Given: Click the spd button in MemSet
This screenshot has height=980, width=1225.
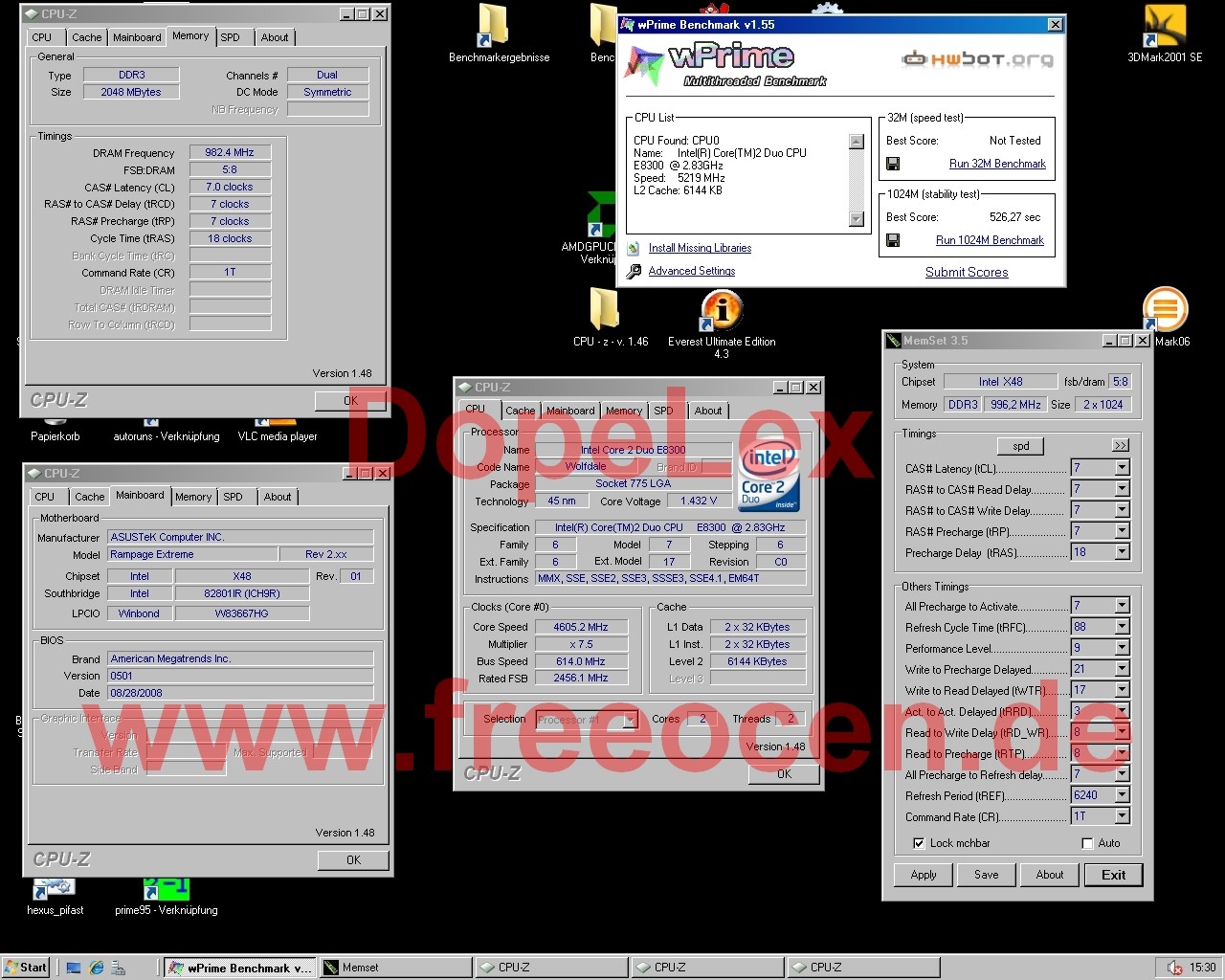Looking at the screenshot, I should pos(1021,446).
